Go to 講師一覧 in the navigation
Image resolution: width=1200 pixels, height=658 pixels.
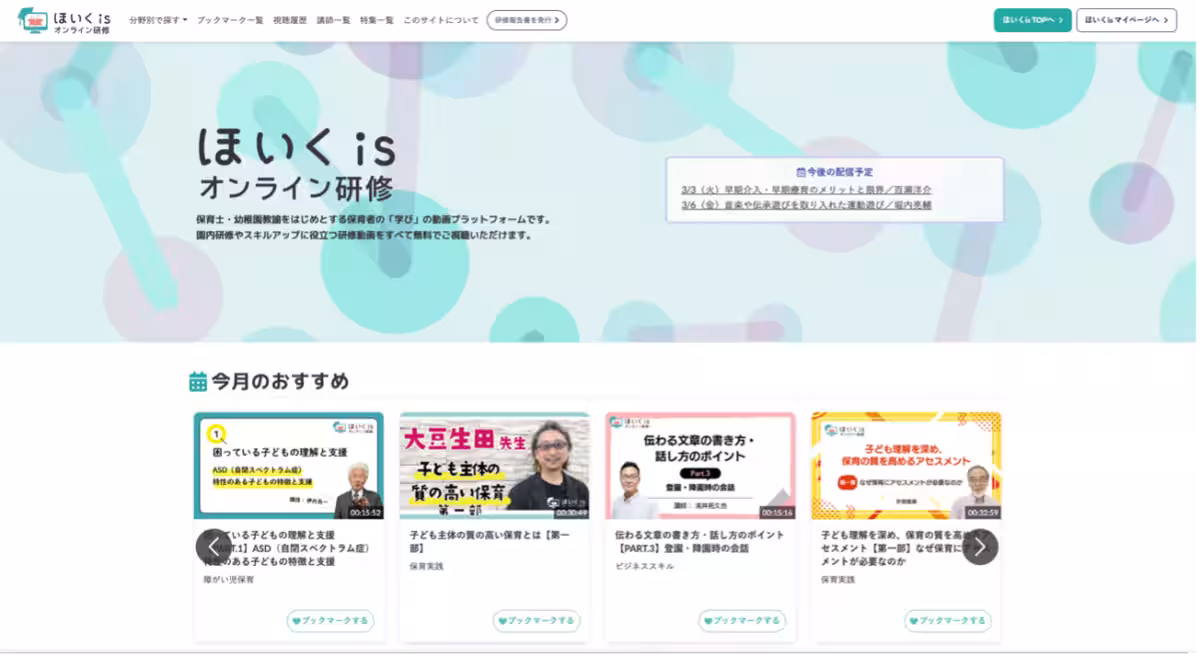click(x=333, y=20)
